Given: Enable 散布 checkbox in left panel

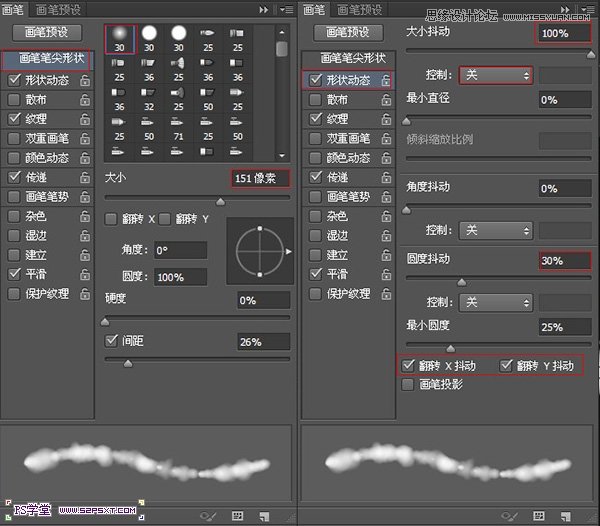Looking at the screenshot, I should click(14, 99).
